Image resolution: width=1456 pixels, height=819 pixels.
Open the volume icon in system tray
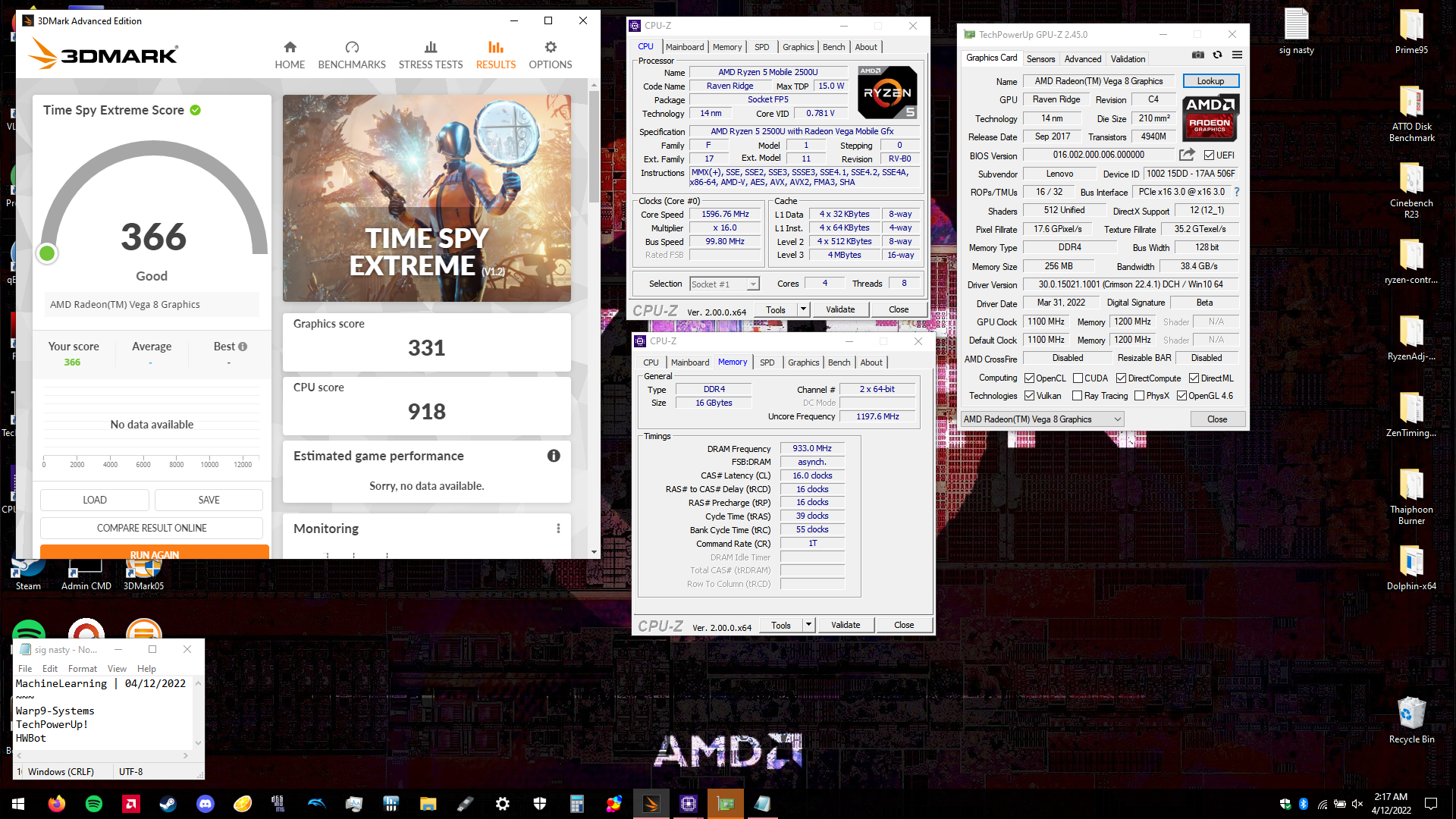coord(1357,804)
